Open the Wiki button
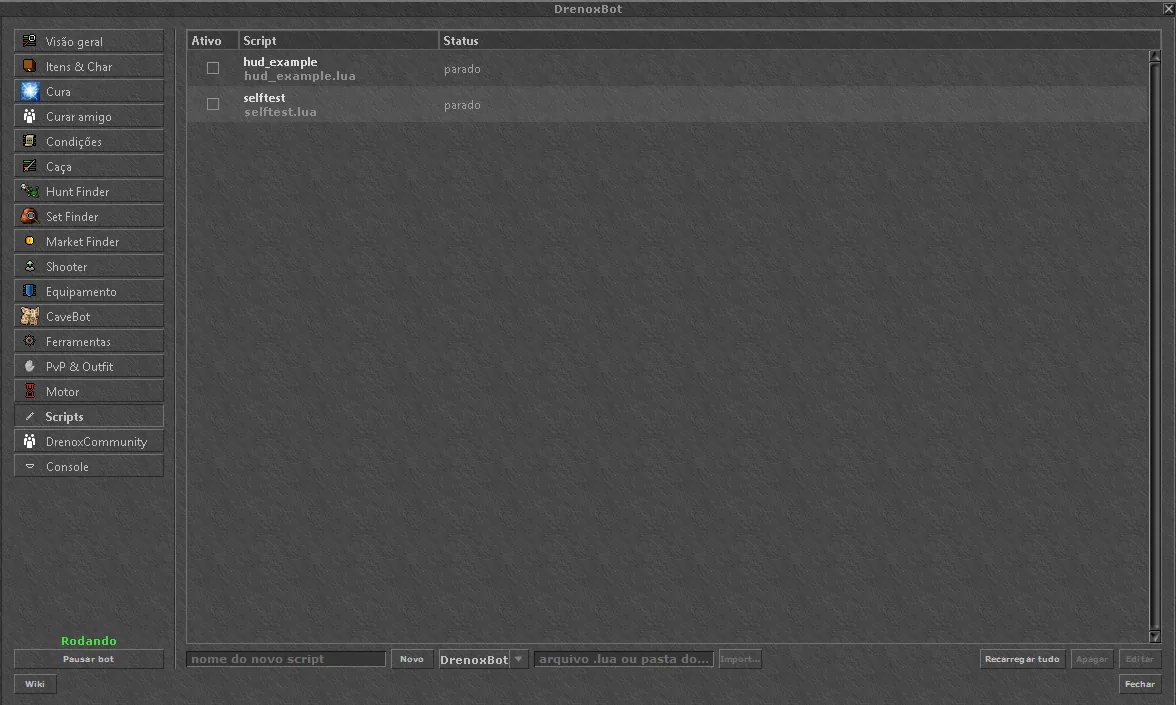 pyautogui.click(x=34, y=684)
